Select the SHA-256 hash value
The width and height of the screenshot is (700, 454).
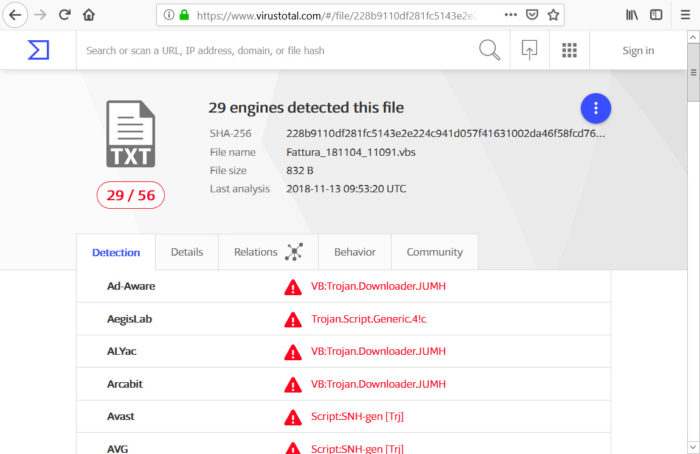pyautogui.click(x=446, y=133)
